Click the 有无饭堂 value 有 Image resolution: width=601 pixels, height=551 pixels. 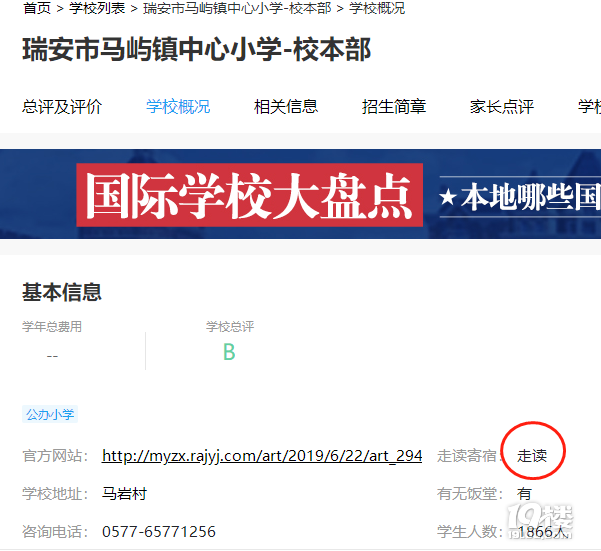(524, 494)
